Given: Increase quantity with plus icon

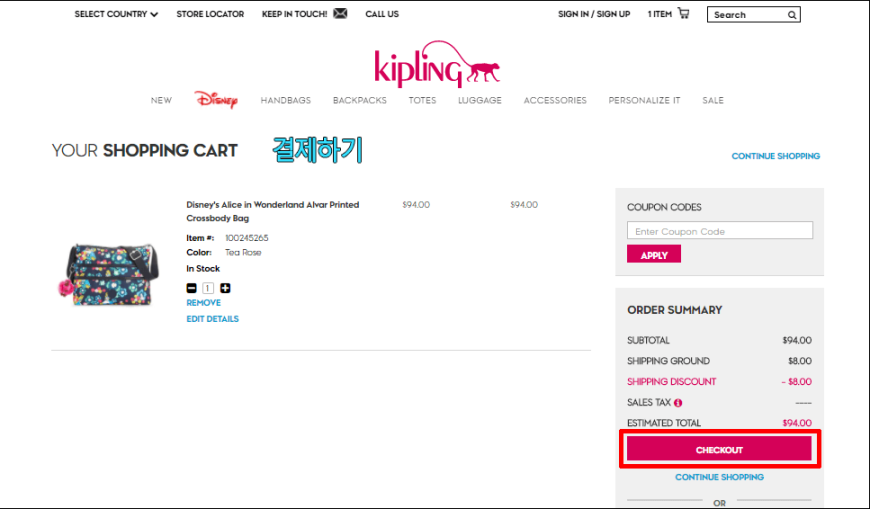Looking at the screenshot, I should pos(225,288).
